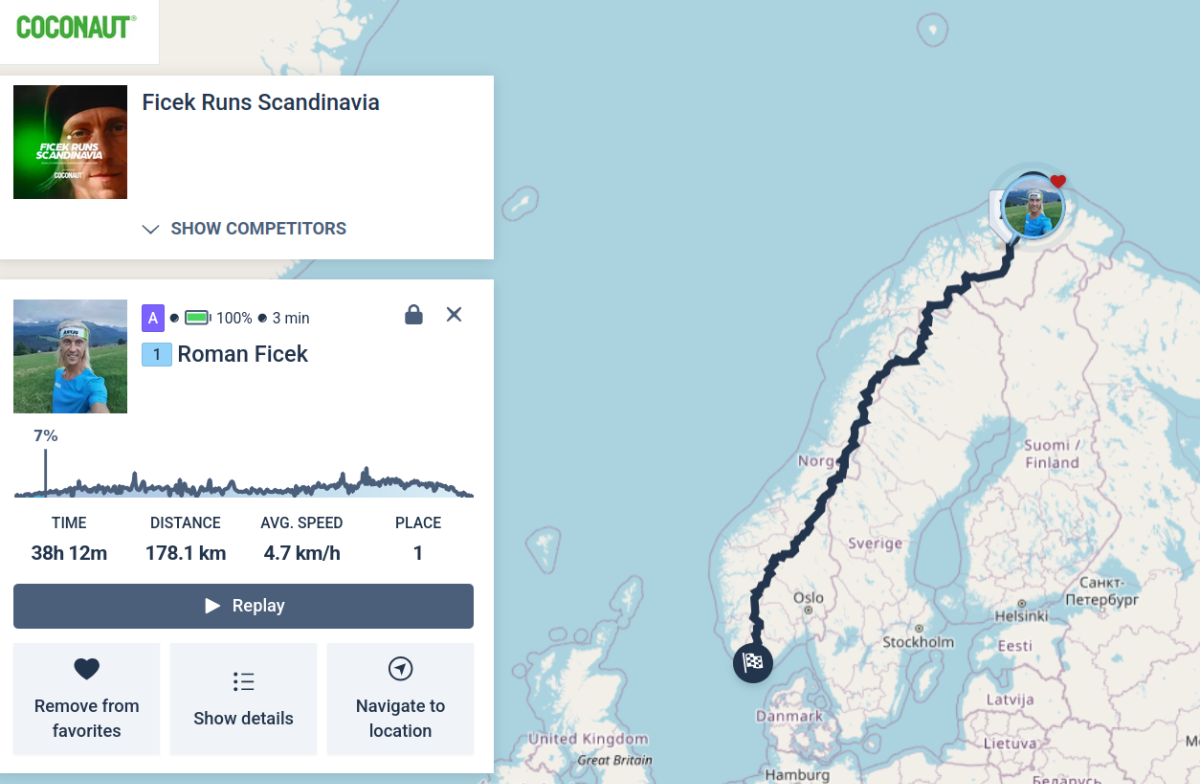1200x784 pixels.
Task: Click the red heart on runner marker
Action: tap(1058, 181)
